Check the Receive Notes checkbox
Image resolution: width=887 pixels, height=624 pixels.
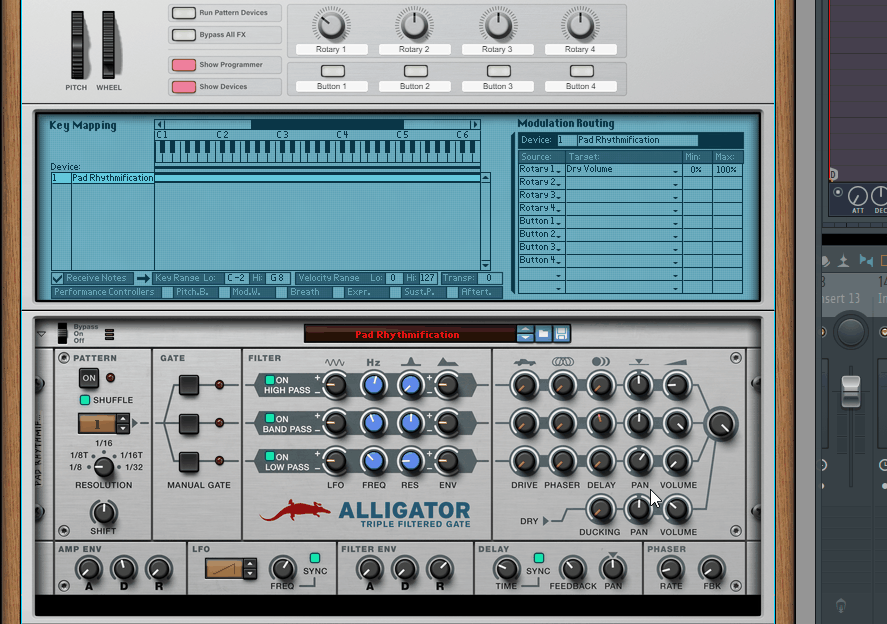click(57, 278)
